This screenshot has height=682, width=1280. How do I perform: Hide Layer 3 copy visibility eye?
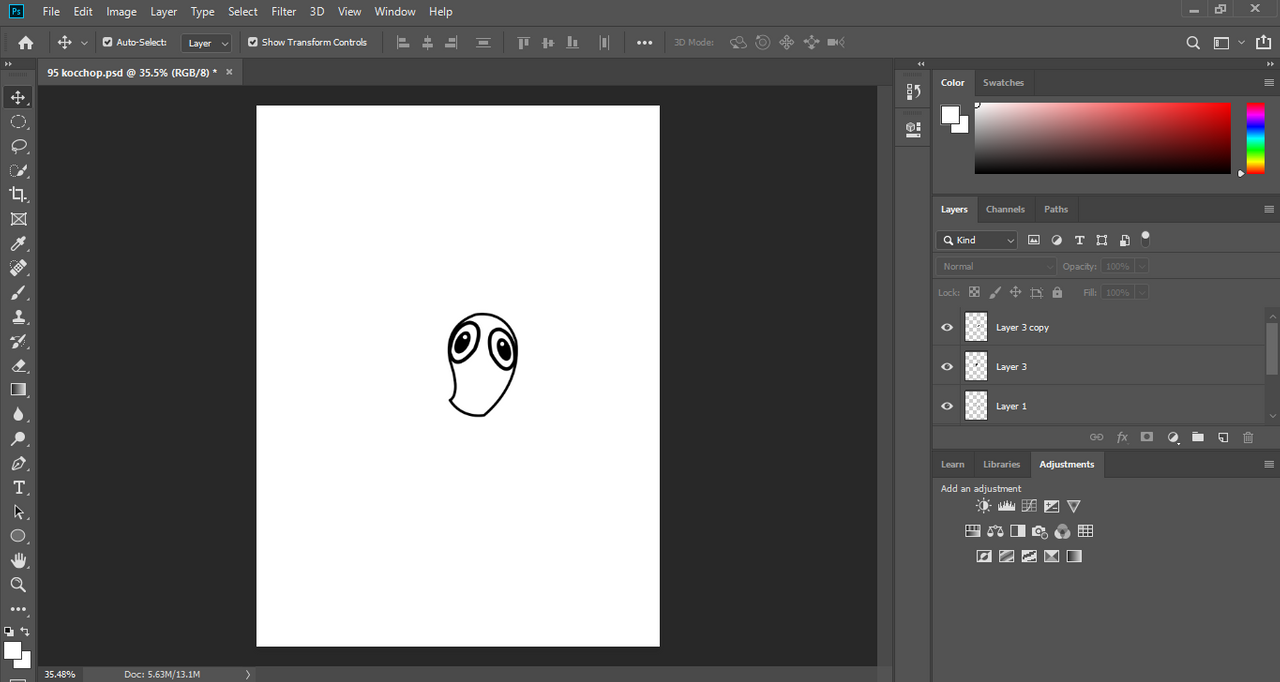point(947,327)
